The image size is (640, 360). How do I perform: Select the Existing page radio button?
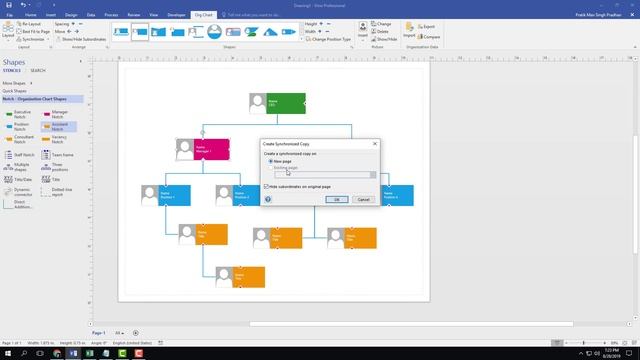coord(271,168)
